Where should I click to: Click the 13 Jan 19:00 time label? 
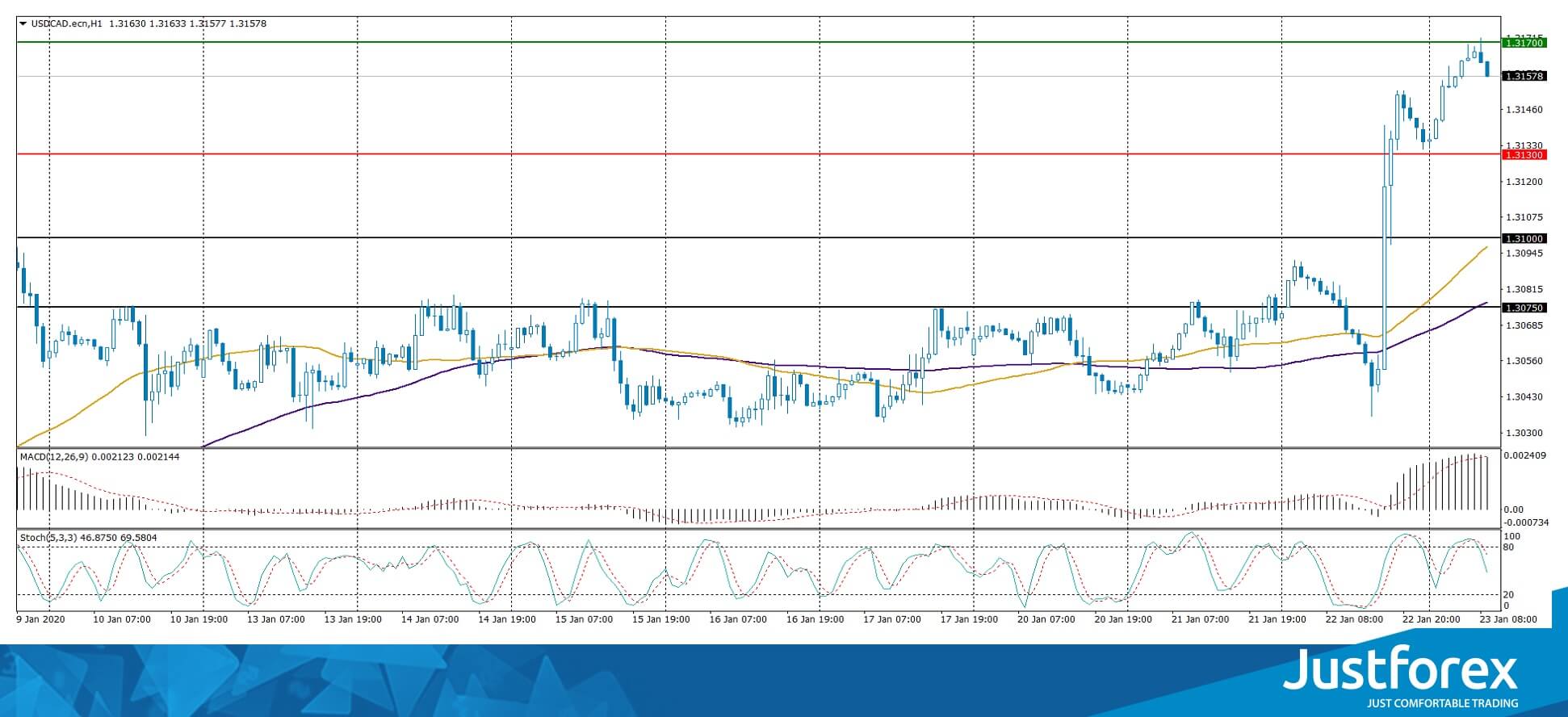point(353,619)
